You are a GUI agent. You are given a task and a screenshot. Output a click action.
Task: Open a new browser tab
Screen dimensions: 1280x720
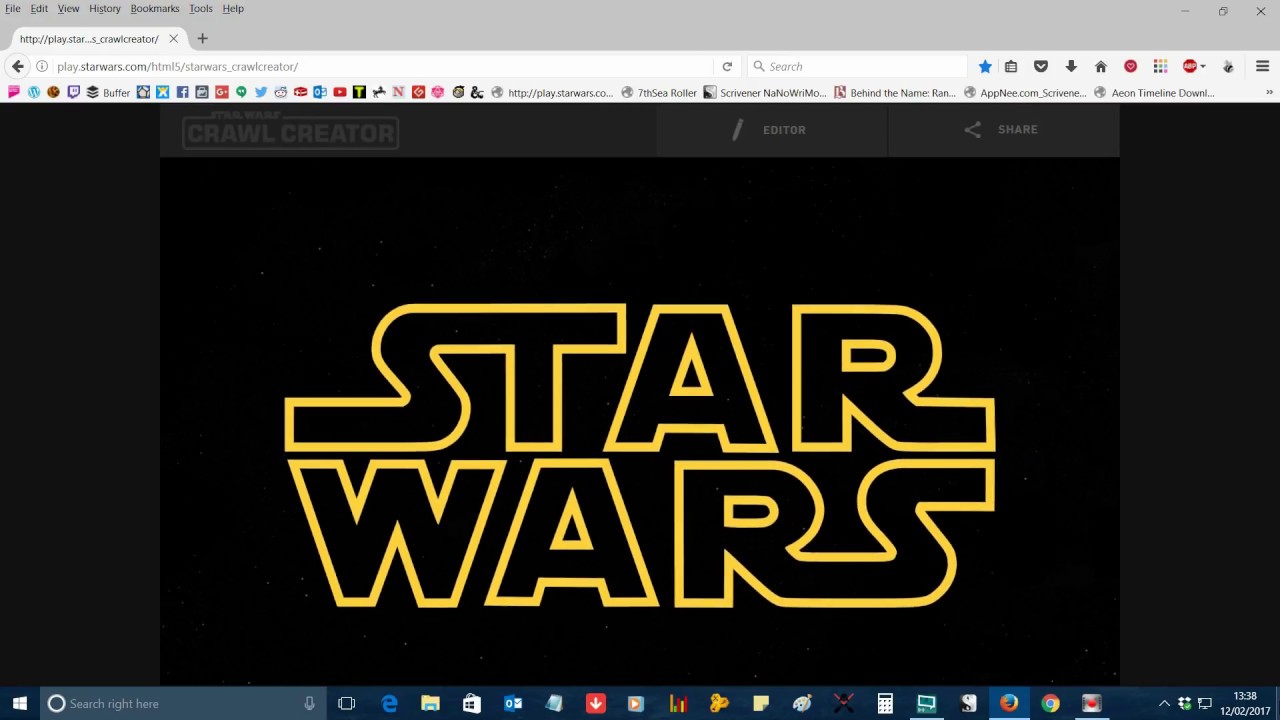202,39
